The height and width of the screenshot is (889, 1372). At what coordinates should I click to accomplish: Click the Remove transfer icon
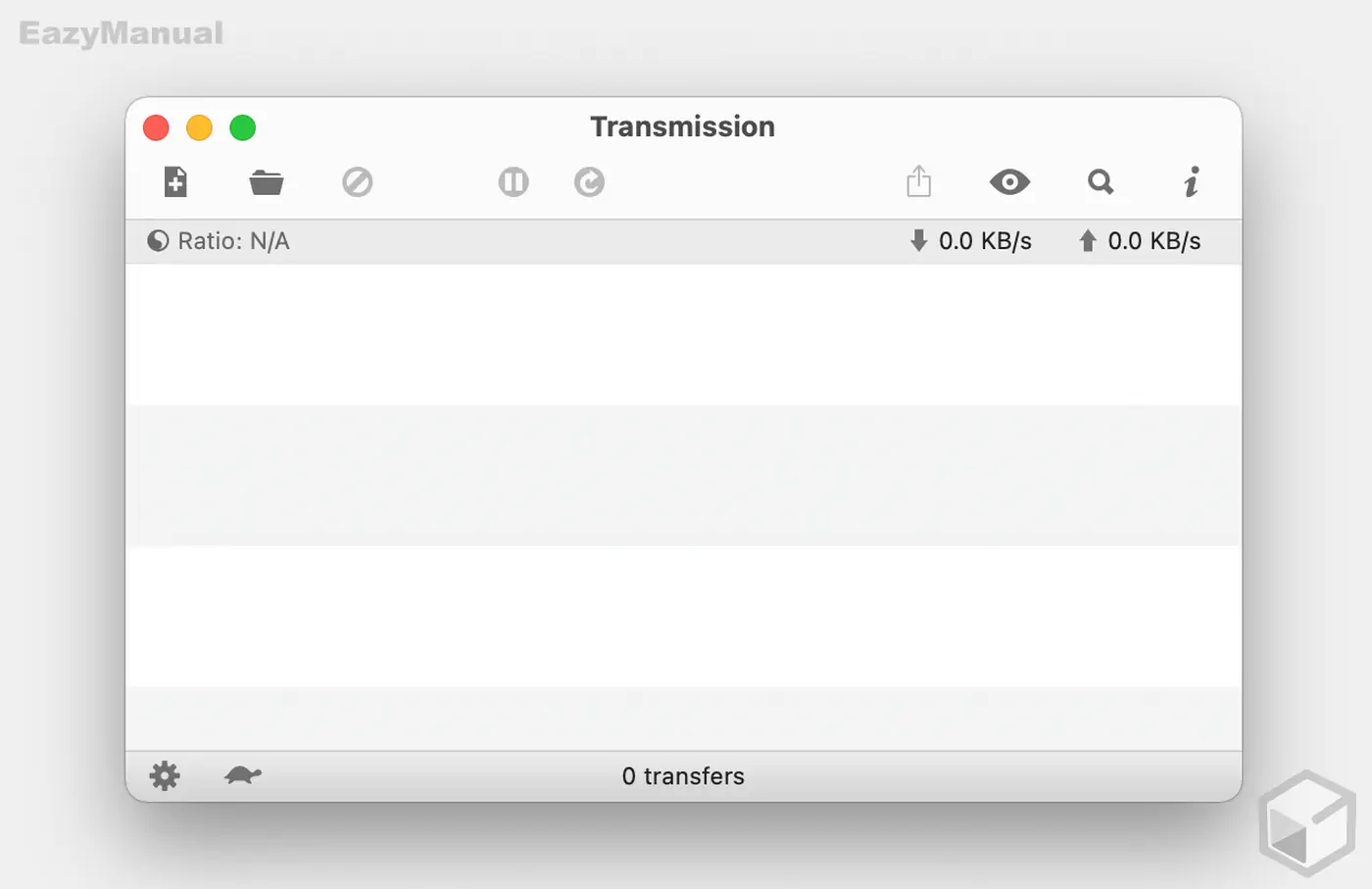click(357, 182)
